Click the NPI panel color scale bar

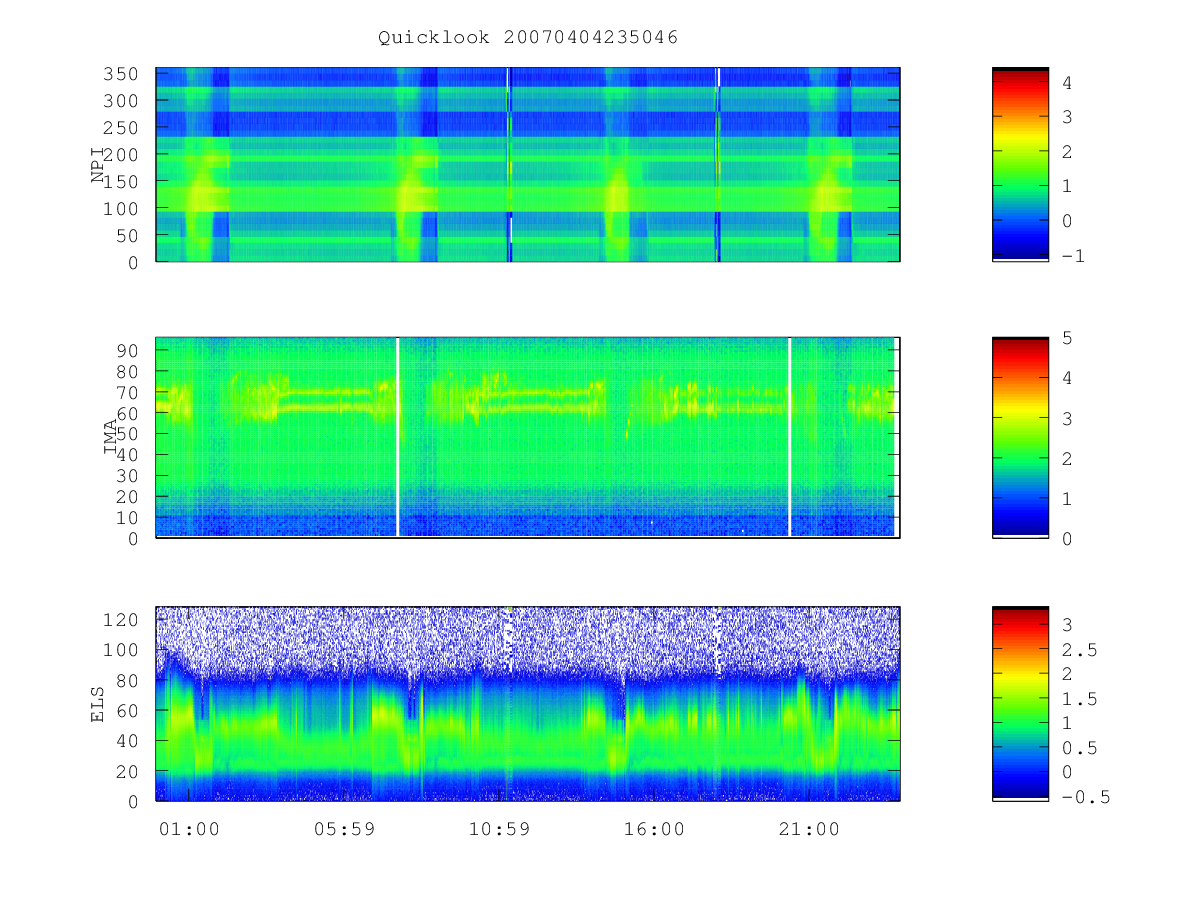point(1020,164)
